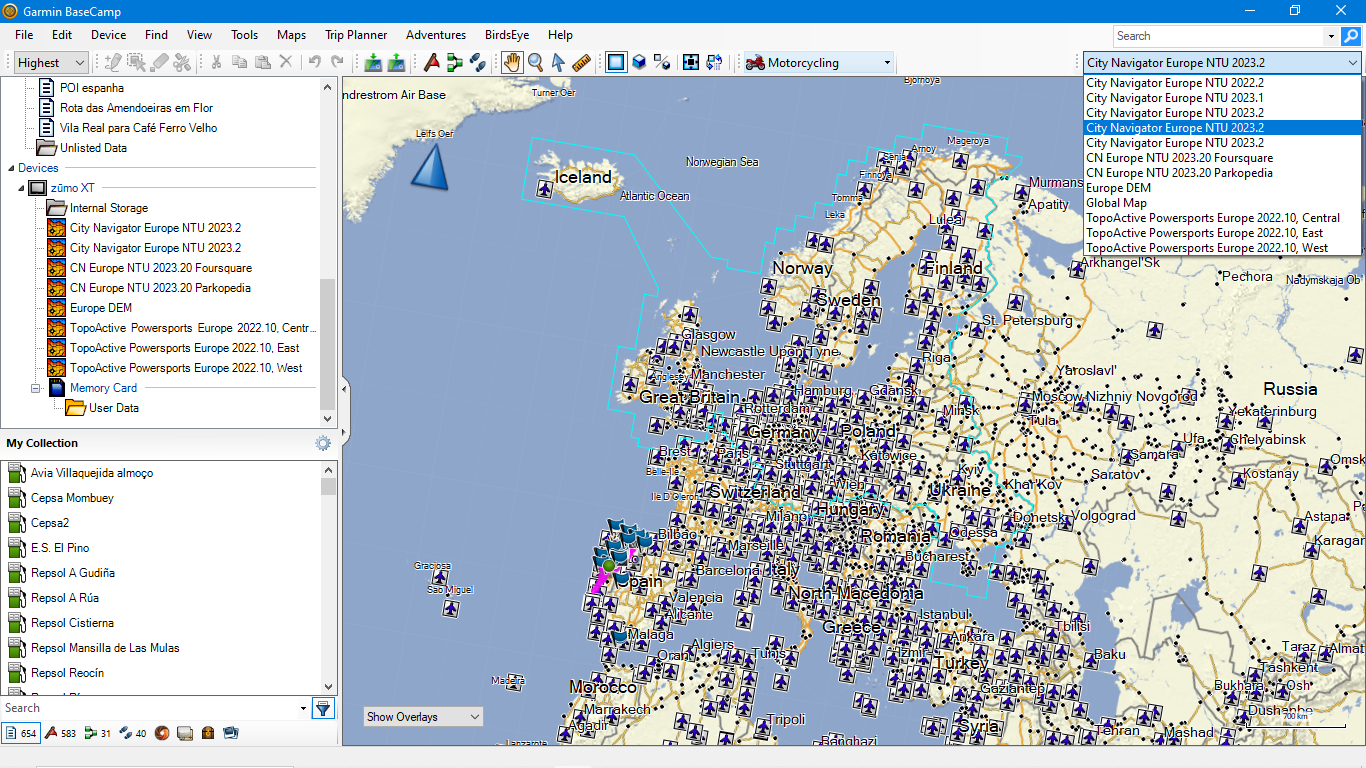Select the New Route tool
This screenshot has width=1366, height=768.
pos(455,62)
